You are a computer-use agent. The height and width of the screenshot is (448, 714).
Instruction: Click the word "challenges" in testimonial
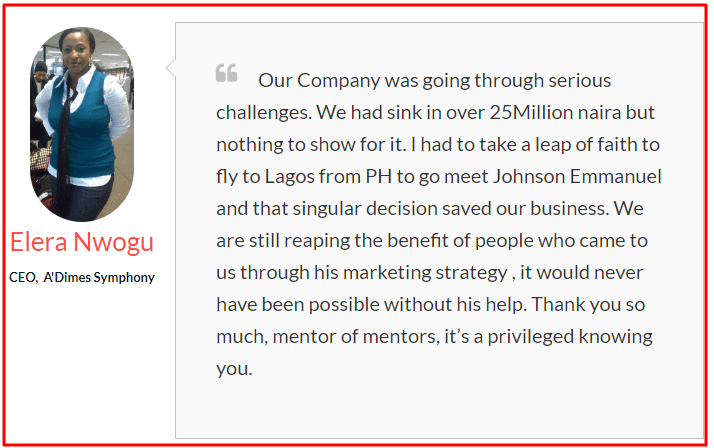click(x=262, y=112)
